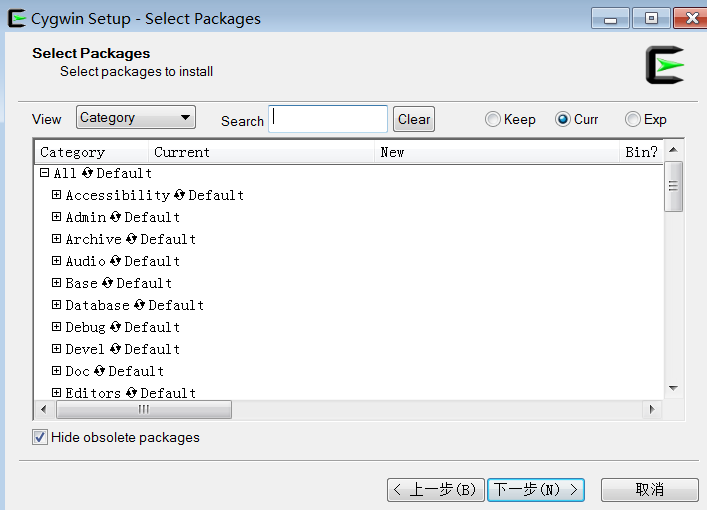Click into the Search input field

pos(328,119)
